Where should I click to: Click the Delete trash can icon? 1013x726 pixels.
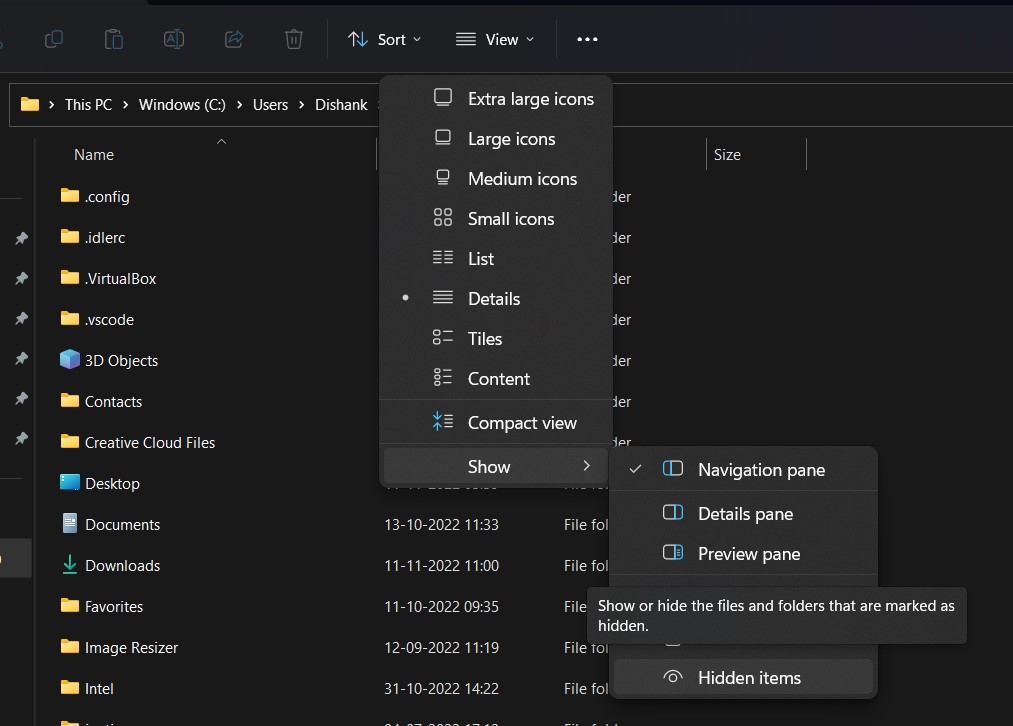[294, 39]
